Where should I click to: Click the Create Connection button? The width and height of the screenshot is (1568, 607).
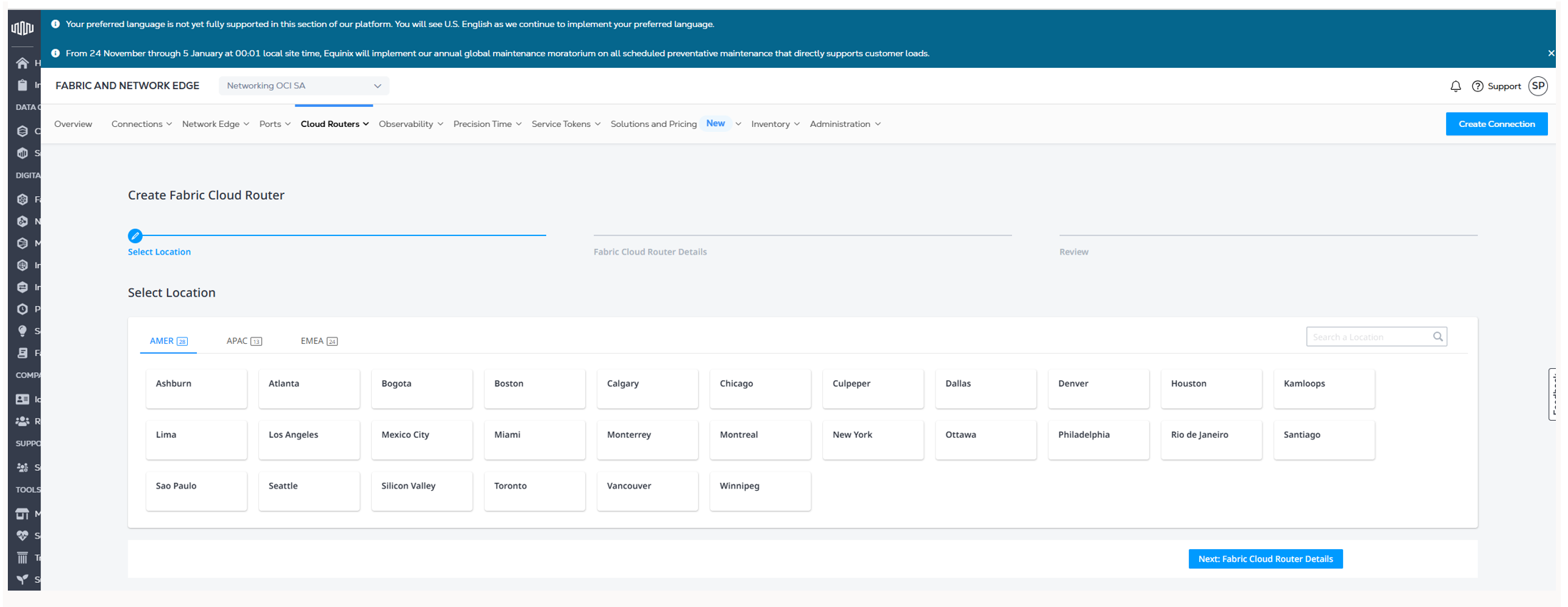1496,124
